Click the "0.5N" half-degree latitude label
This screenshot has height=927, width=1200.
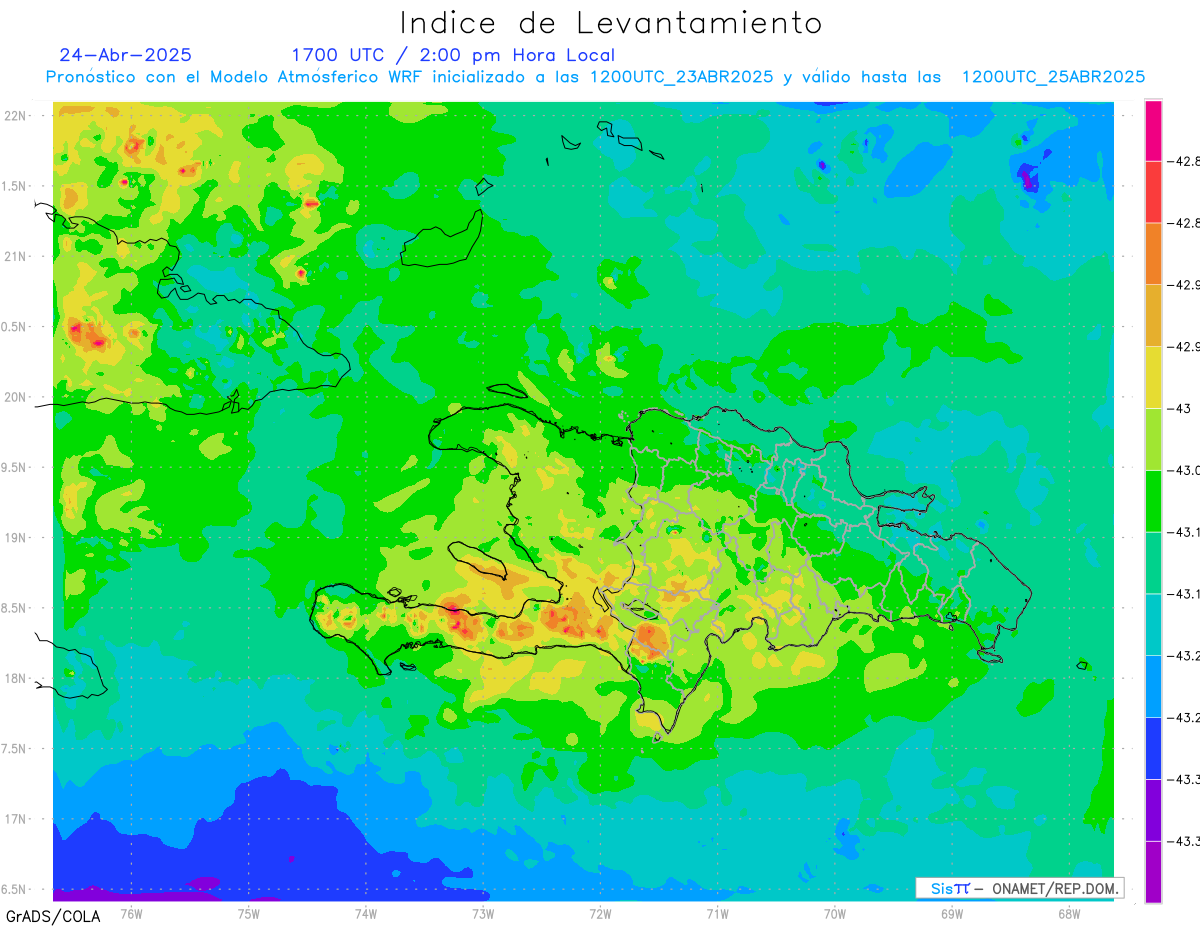pyautogui.click(x=15, y=327)
